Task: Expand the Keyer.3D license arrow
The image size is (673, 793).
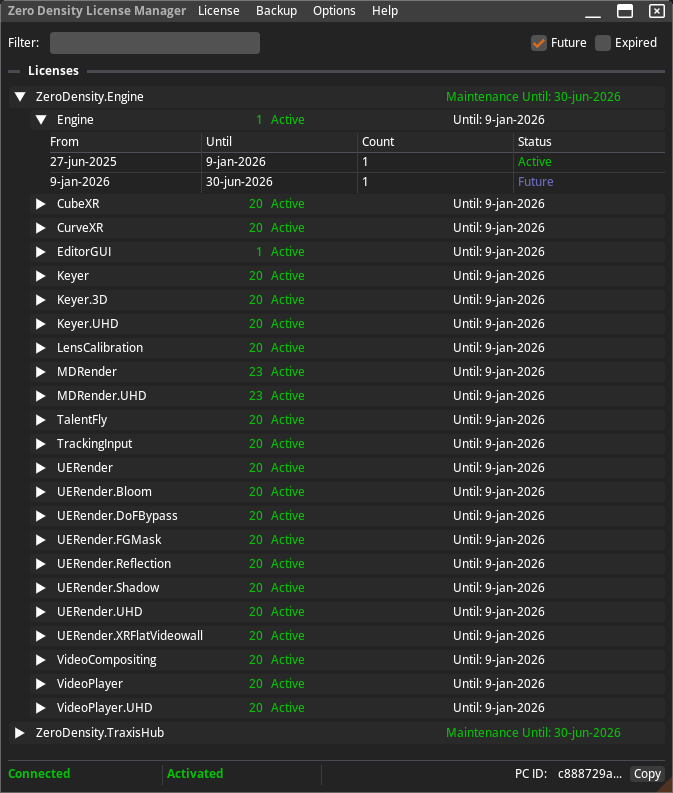Action: click(x=41, y=300)
